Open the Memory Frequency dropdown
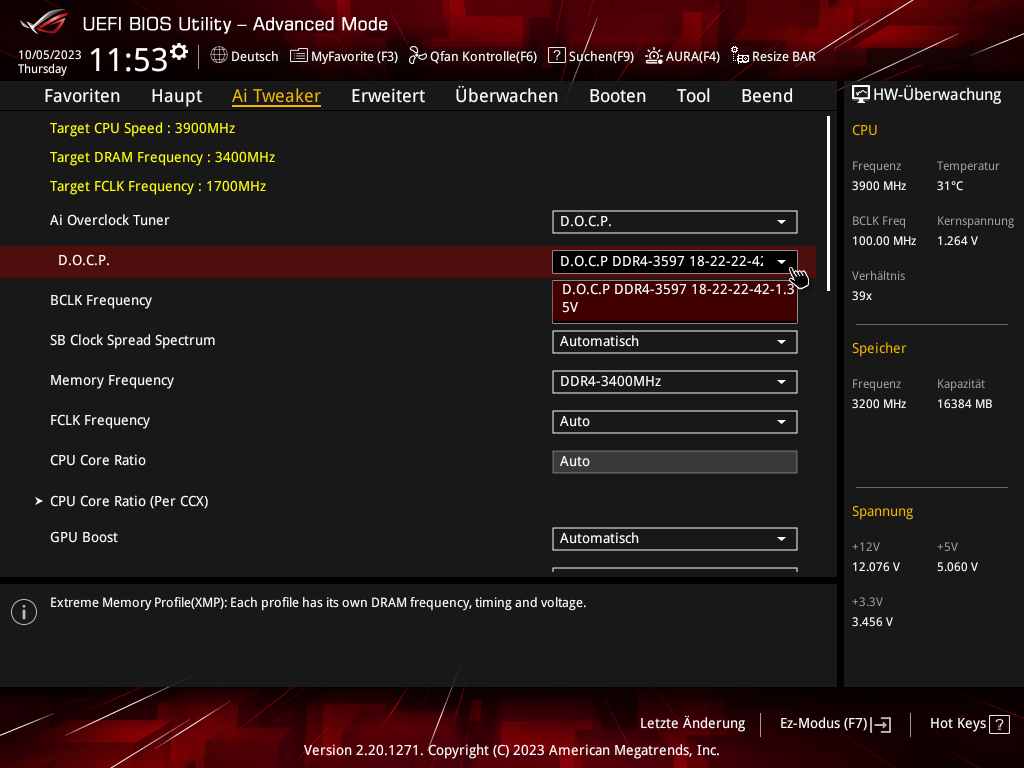This screenshot has height=768, width=1024. point(675,381)
